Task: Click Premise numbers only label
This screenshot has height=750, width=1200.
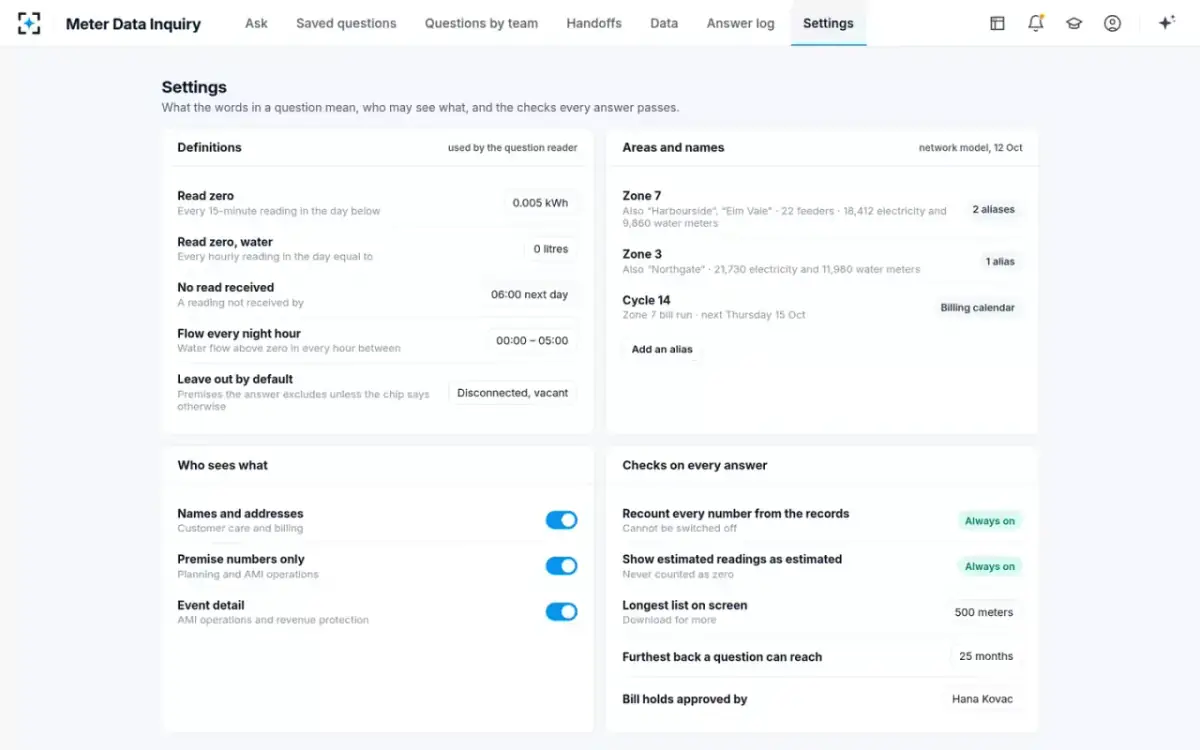Action: (241, 560)
